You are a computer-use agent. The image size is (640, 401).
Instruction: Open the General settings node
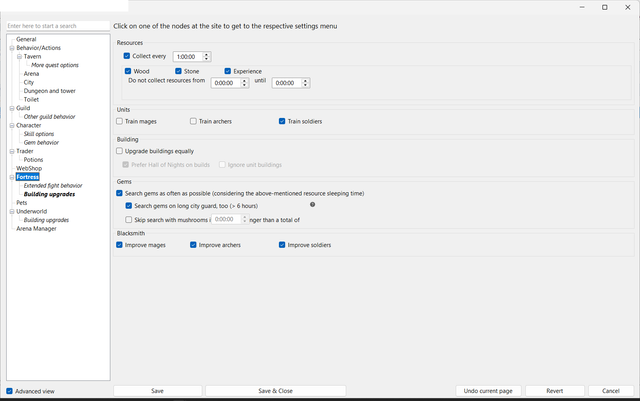tap(26, 39)
